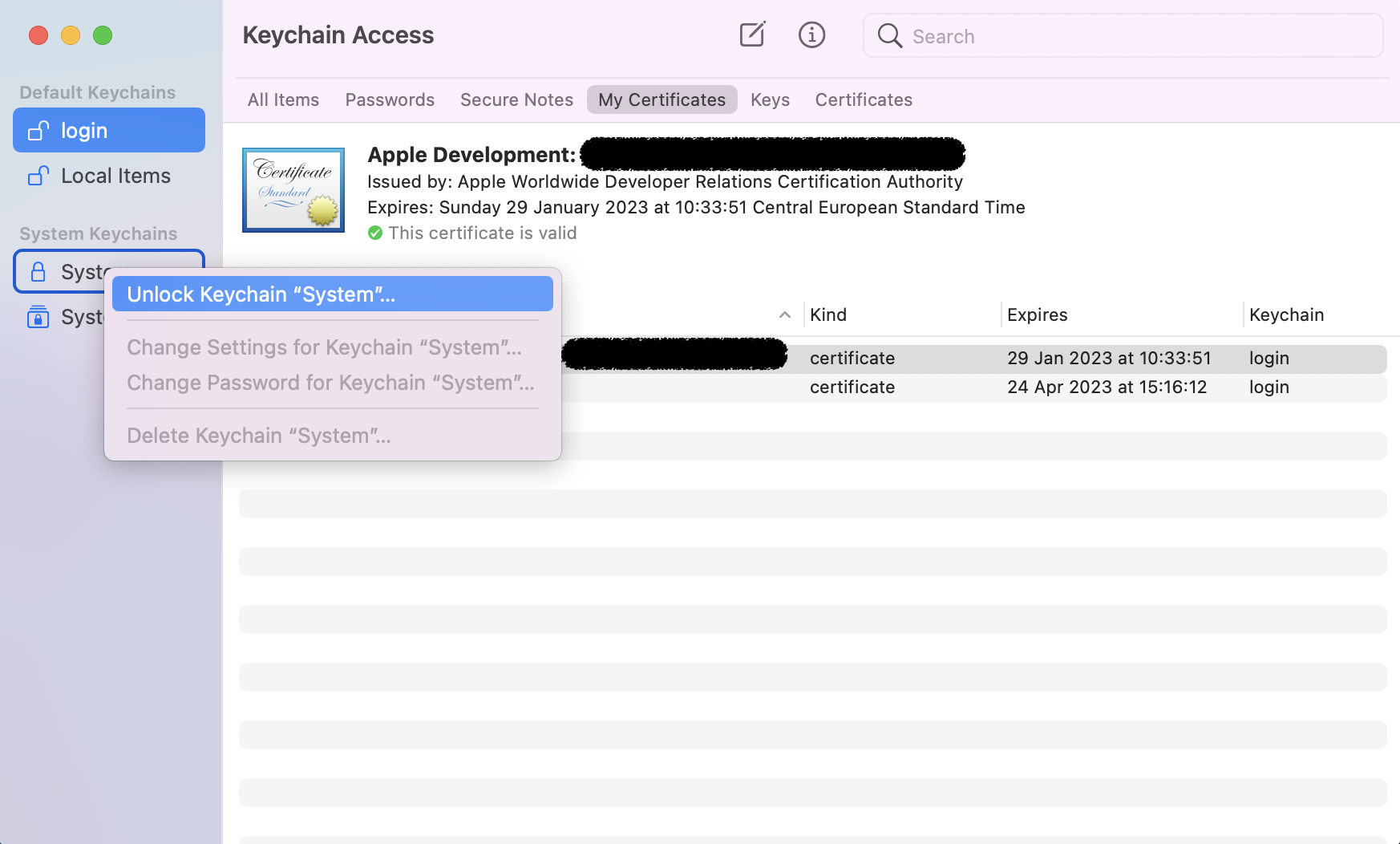Select the Local Items keychain
This screenshot has height=844, width=1400.
[115, 176]
